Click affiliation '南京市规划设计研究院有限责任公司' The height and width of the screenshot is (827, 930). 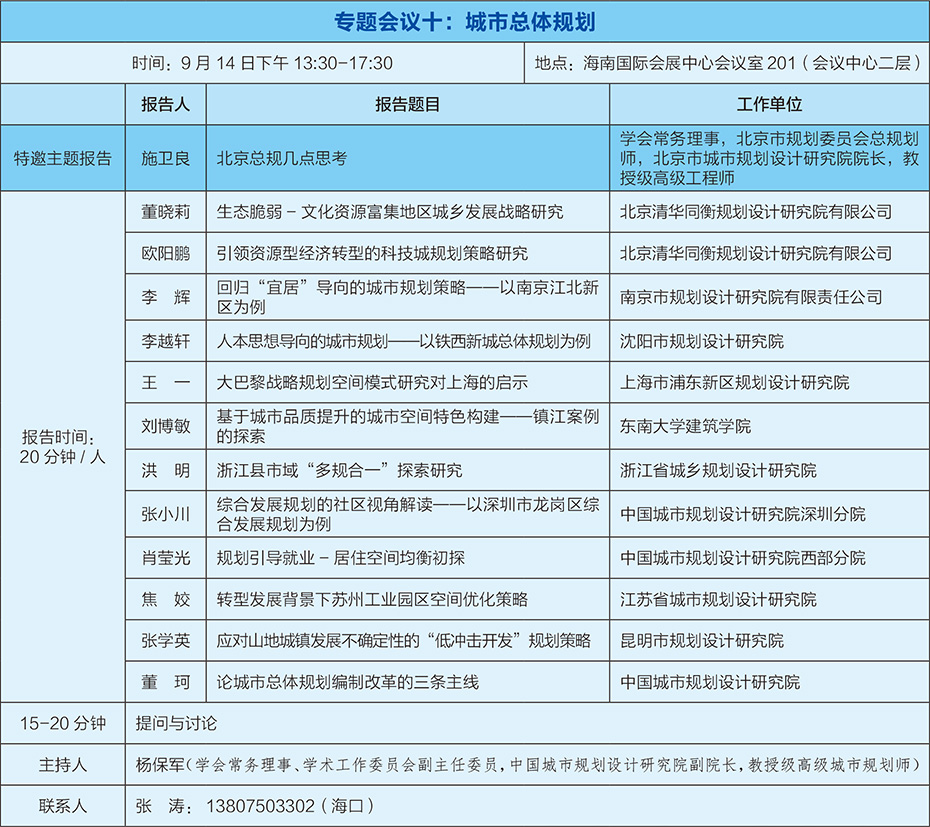(x=751, y=297)
